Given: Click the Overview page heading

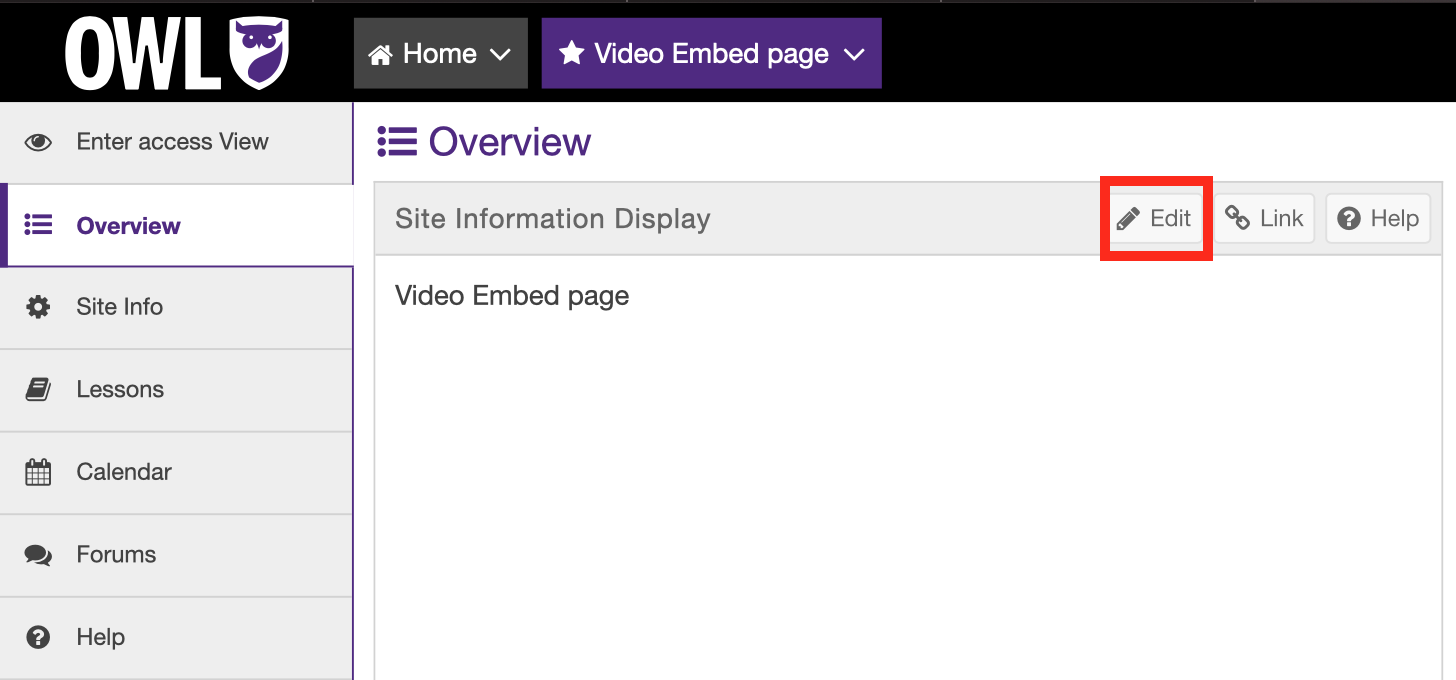Looking at the screenshot, I should [509, 142].
